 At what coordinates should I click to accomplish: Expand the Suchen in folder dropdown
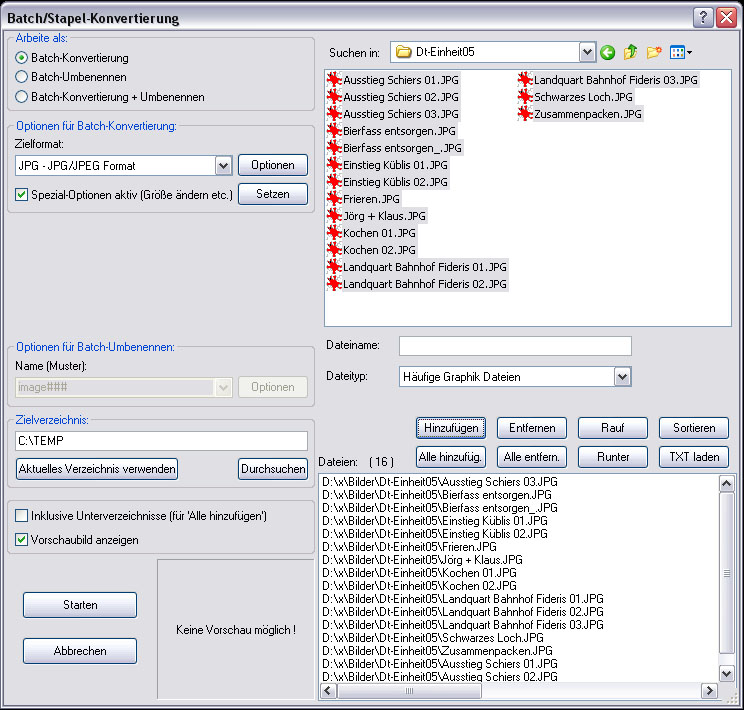coord(587,52)
